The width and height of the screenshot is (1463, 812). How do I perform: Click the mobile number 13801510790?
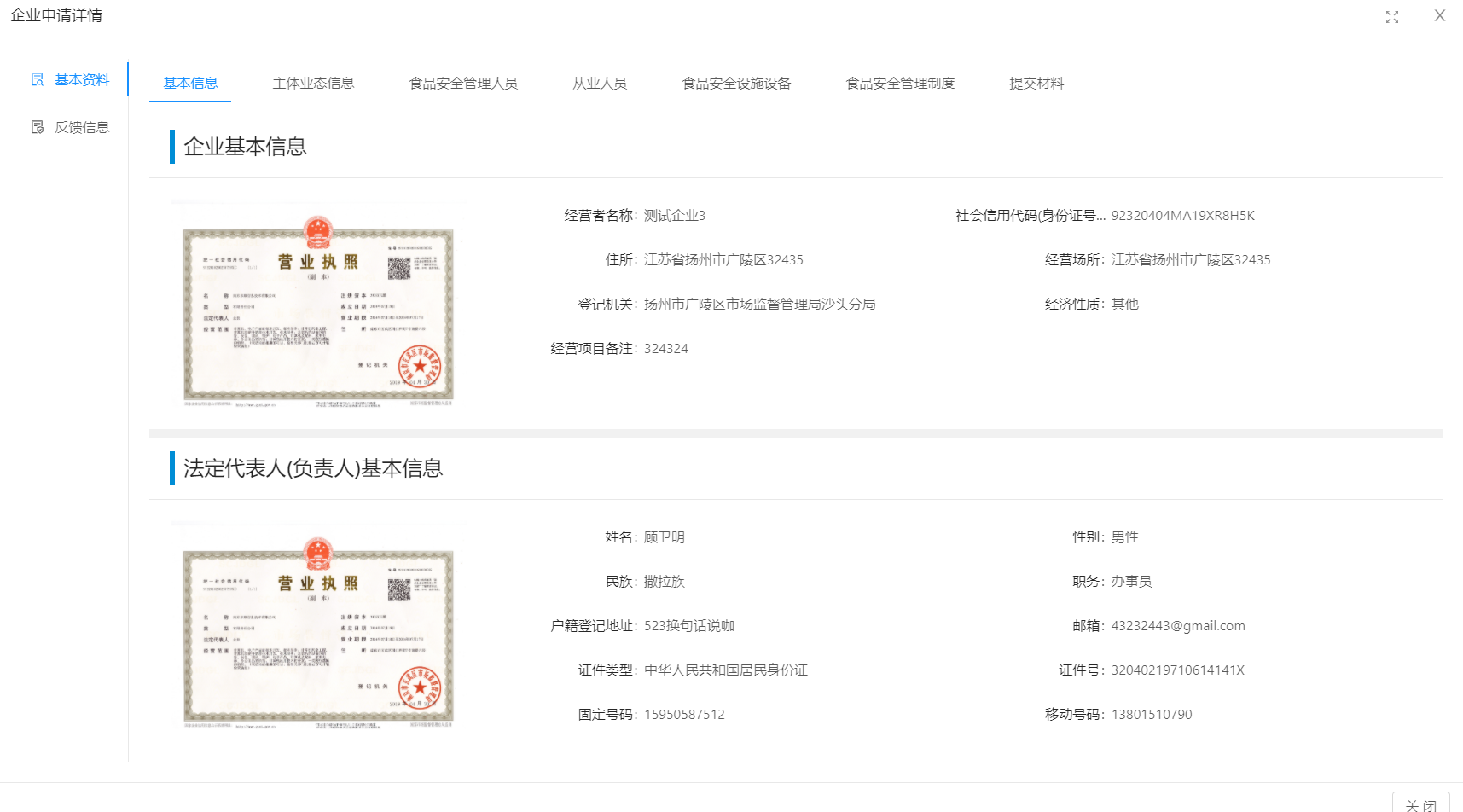pyautogui.click(x=1151, y=714)
